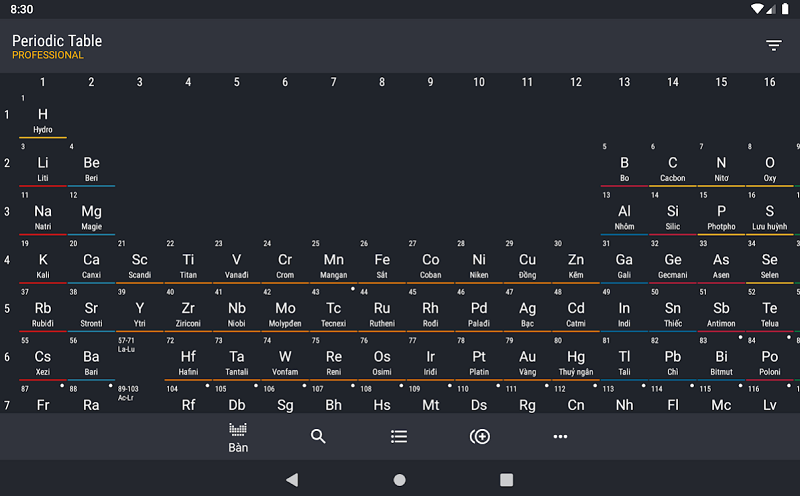Image resolution: width=800 pixels, height=496 pixels.
Task: Open the list view icon
Action: tap(399, 436)
